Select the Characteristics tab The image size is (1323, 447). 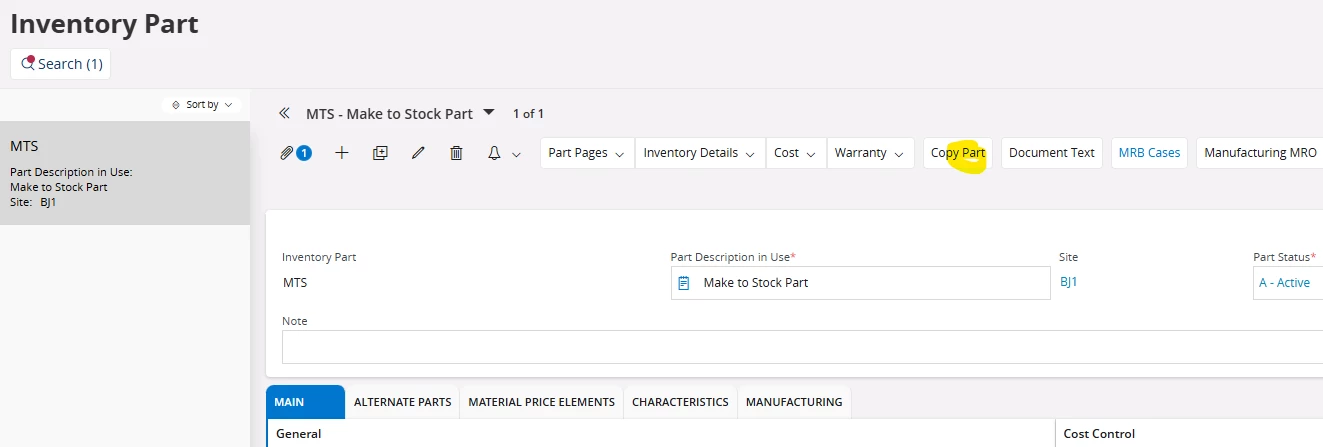[680, 402]
